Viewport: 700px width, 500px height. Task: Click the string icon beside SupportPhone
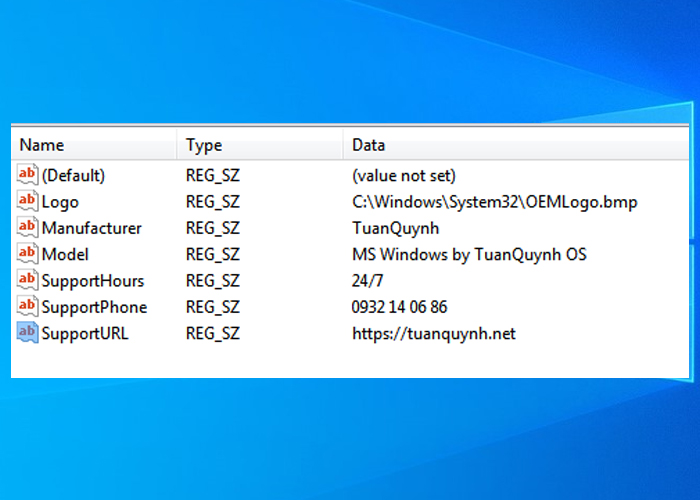tap(27, 306)
